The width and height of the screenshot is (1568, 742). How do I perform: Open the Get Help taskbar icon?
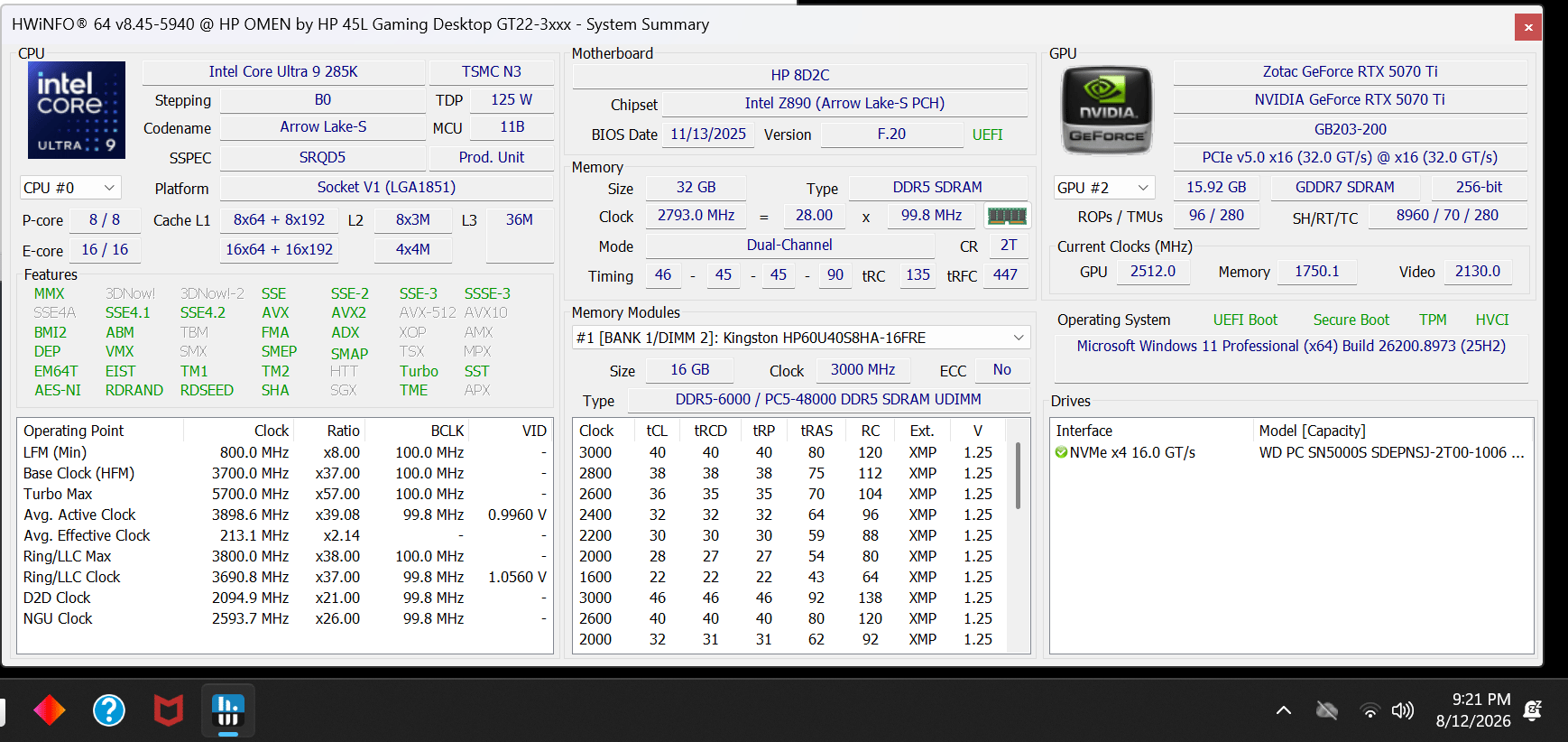(x=109, y=710)
